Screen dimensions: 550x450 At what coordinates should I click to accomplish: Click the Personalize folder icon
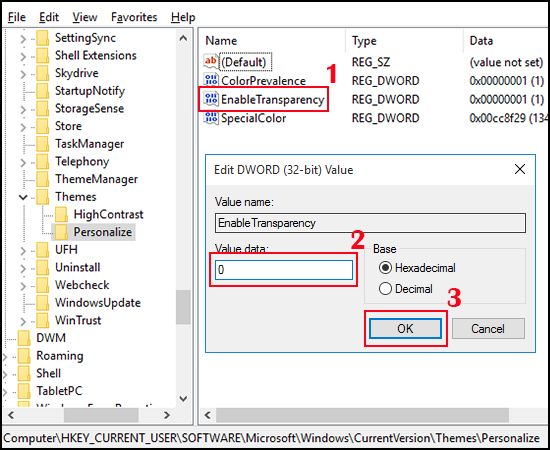[61, 232]
